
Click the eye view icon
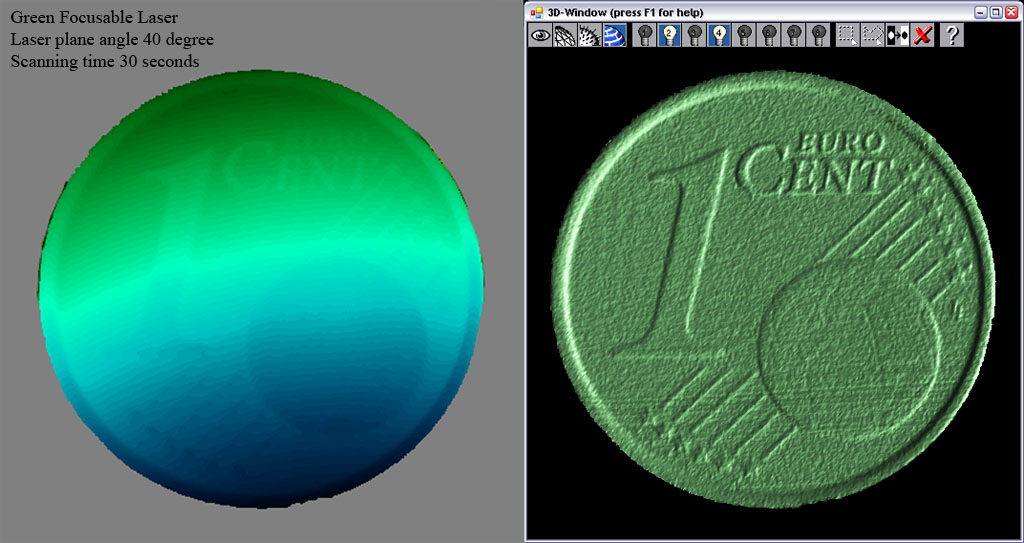tap(540, 36)
